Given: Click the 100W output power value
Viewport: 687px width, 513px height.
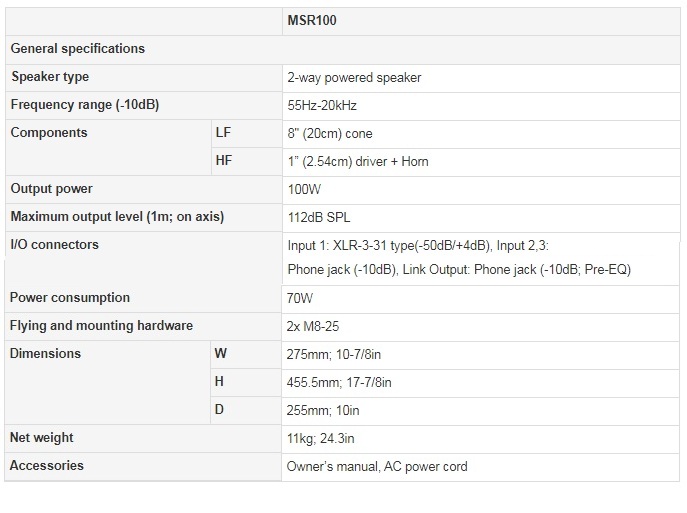Looking at the screenshot, I should [x=304, y=189].
